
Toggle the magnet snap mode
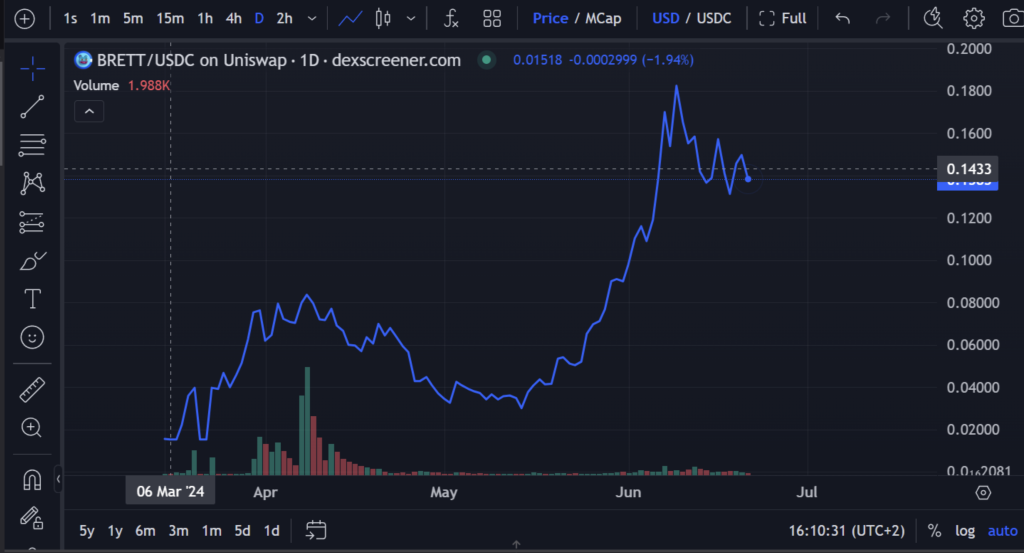pos(32,481)
